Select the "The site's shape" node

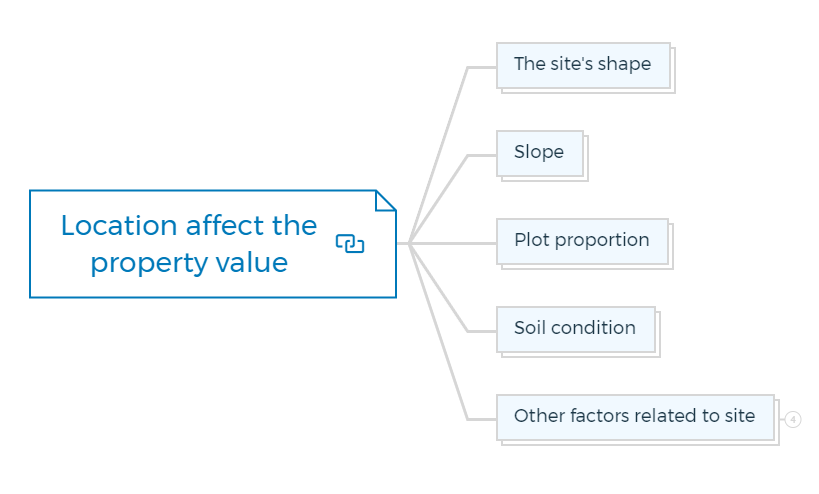(582, 65)
